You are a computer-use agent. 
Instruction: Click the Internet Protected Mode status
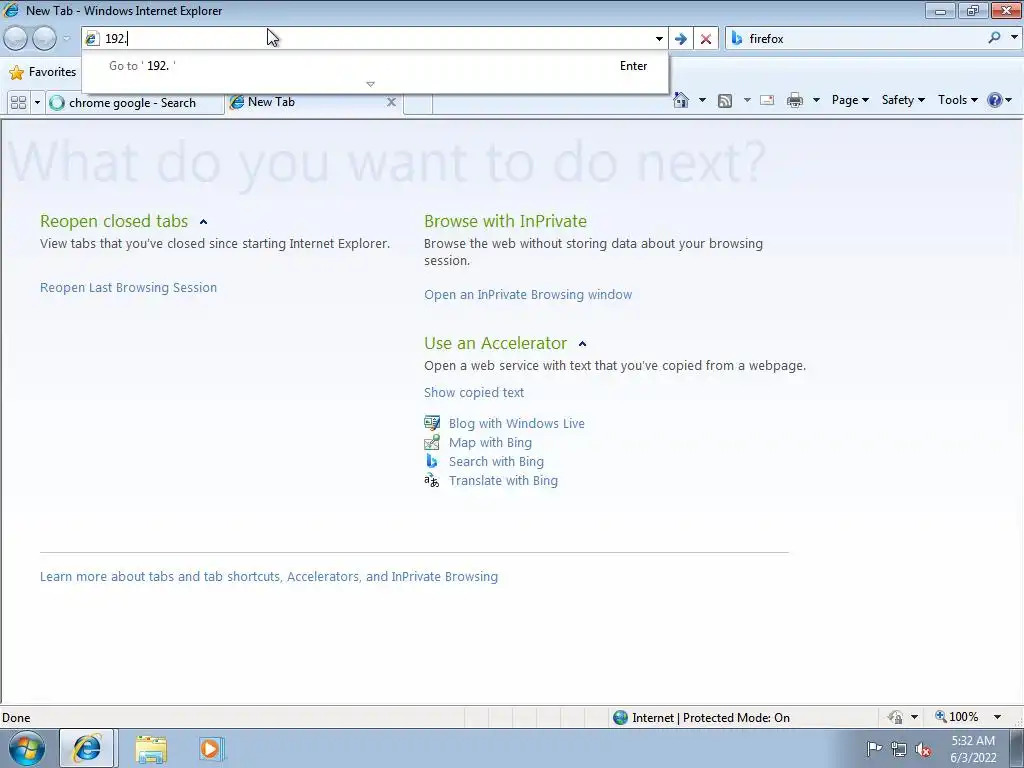[701, 718]
